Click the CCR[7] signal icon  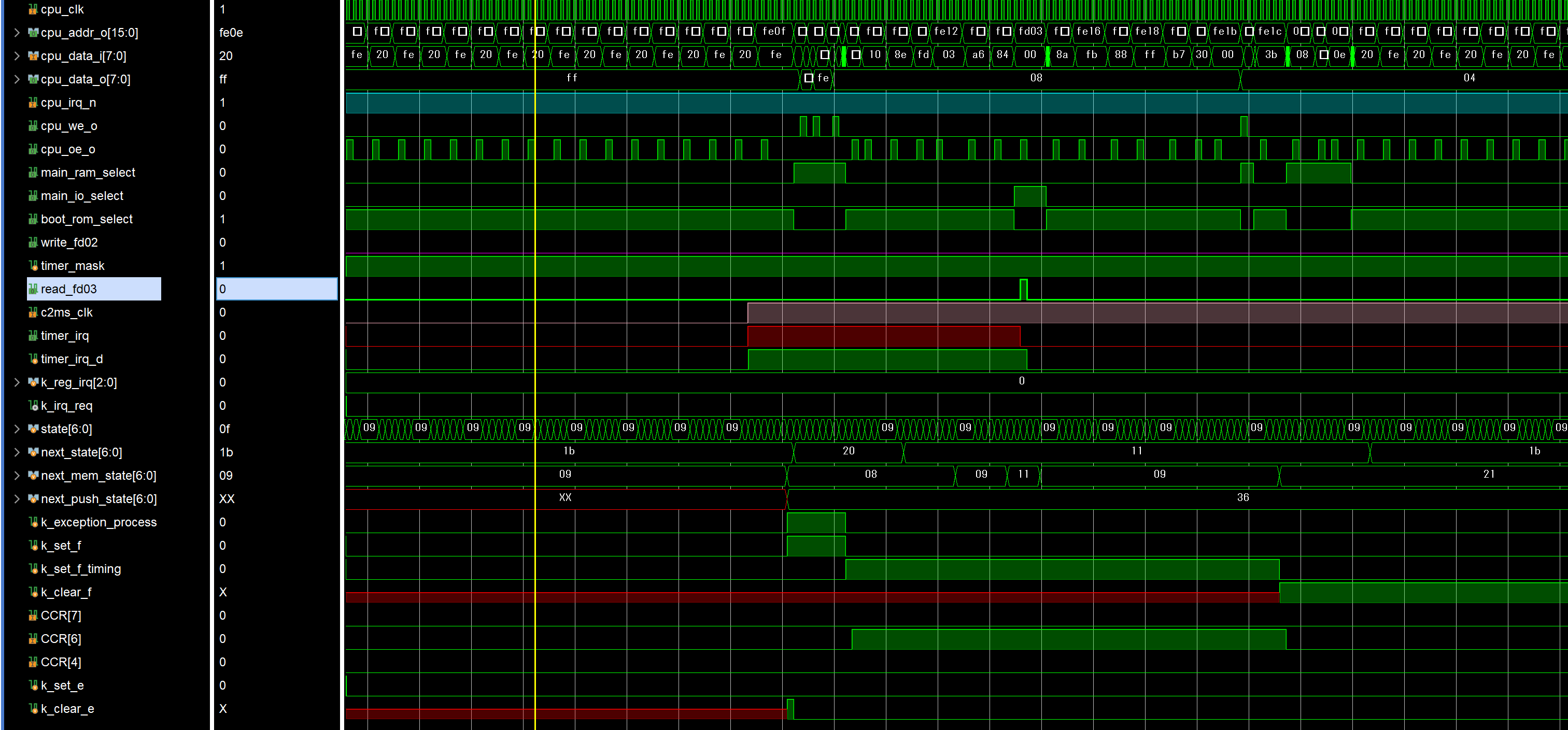tap(33, 616)
